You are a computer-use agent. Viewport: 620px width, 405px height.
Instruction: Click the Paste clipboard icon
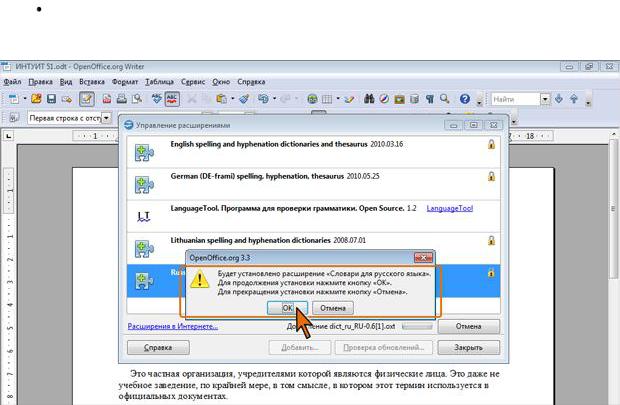tap(221, 99)
